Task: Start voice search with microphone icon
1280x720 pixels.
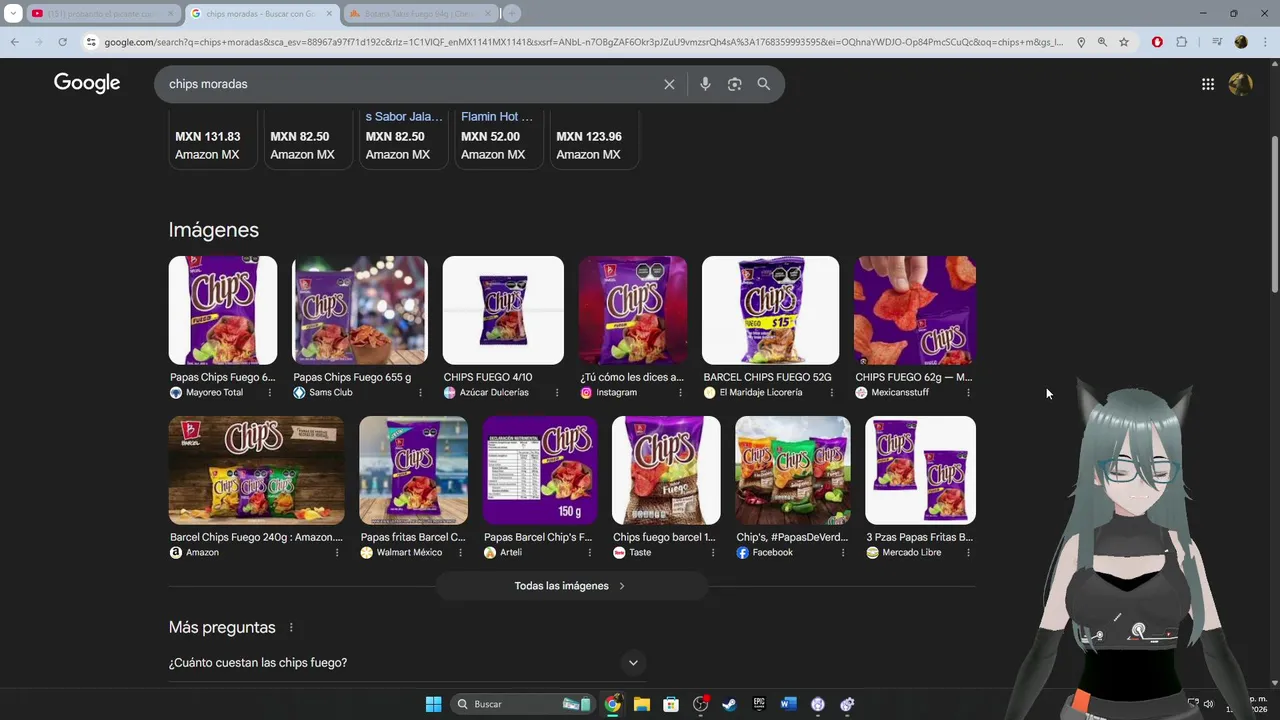Action: [x=705, y=84]
